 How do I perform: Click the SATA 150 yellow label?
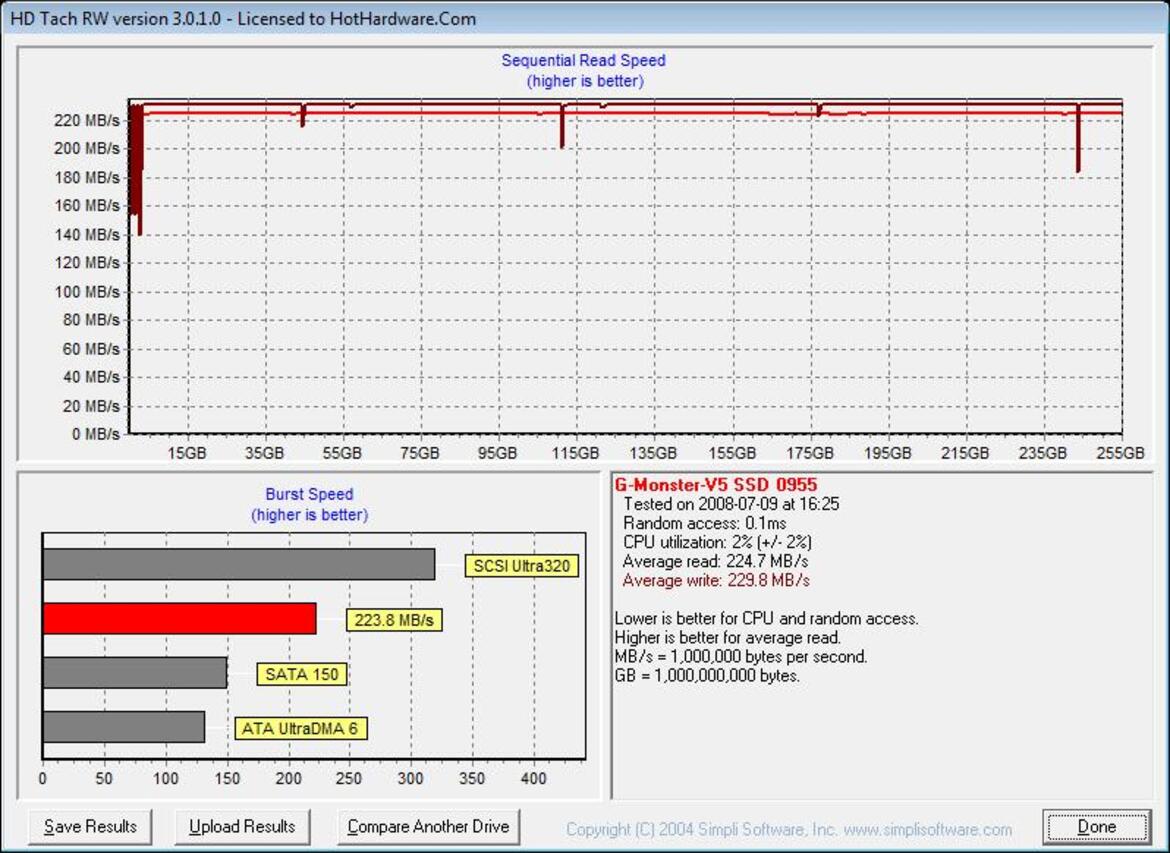pyautogui.click(x=301, y=674)
